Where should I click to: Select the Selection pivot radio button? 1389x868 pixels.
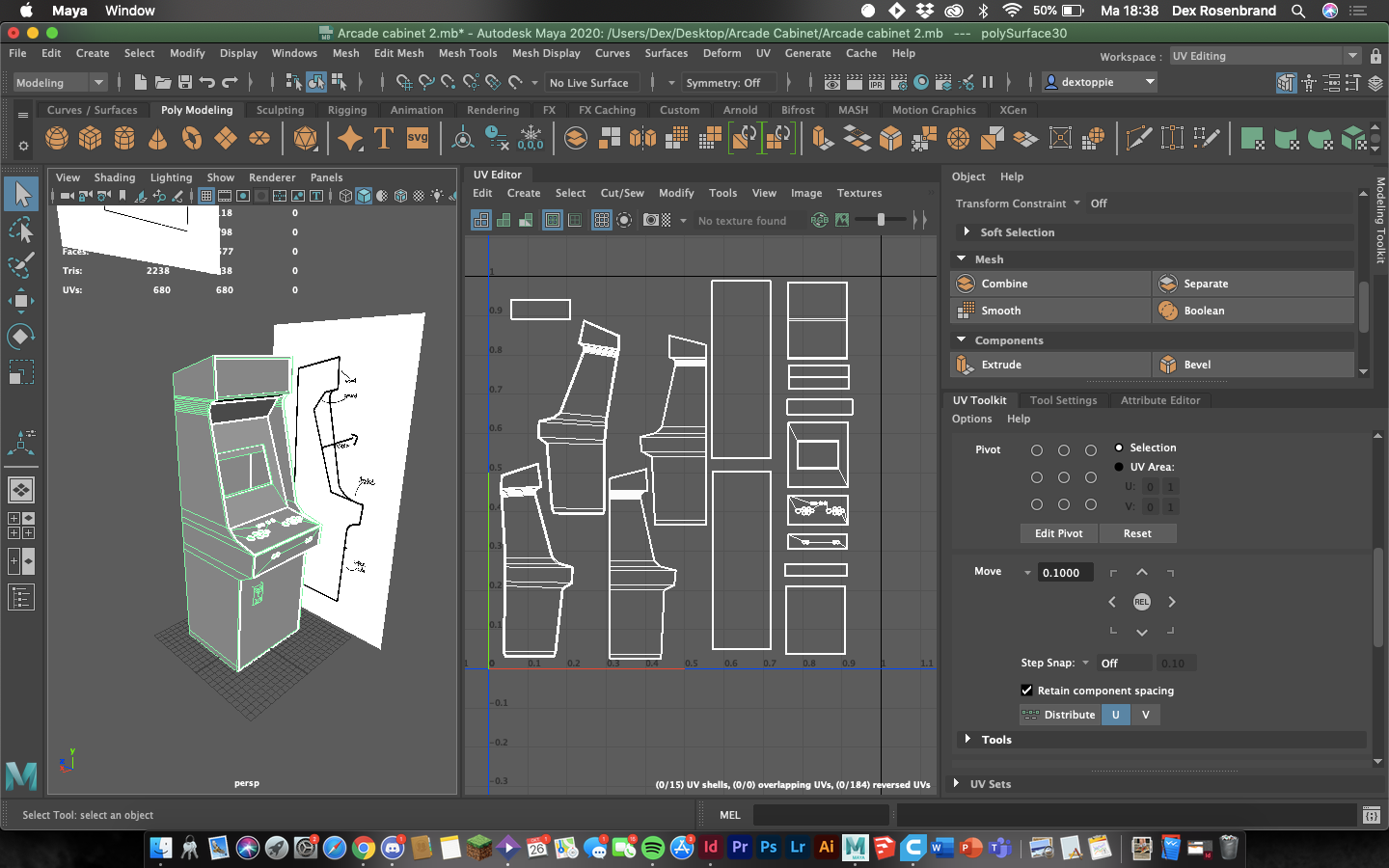[x=1119, y=448]
